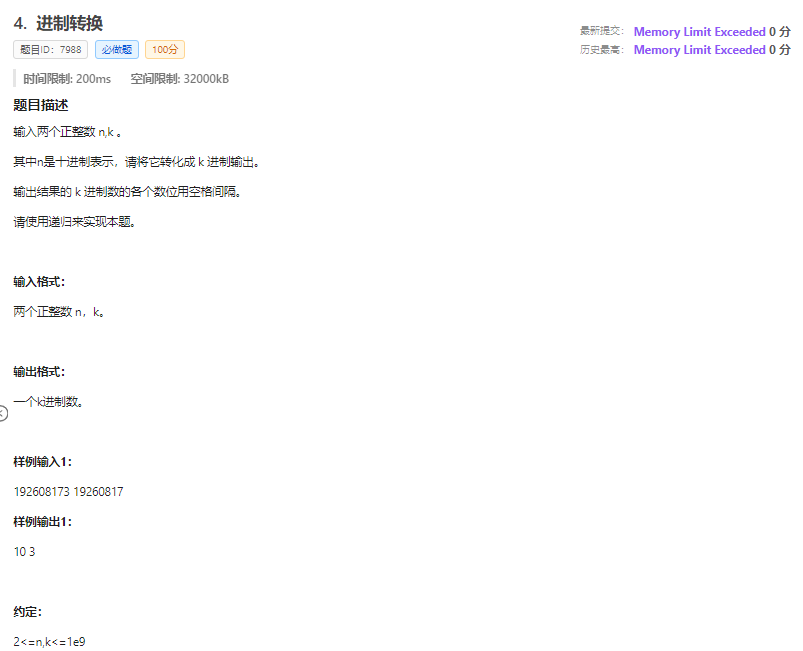Click the 100分 score badge
The height and width of the screenshot is (651, 803).
tap(165, 50)
